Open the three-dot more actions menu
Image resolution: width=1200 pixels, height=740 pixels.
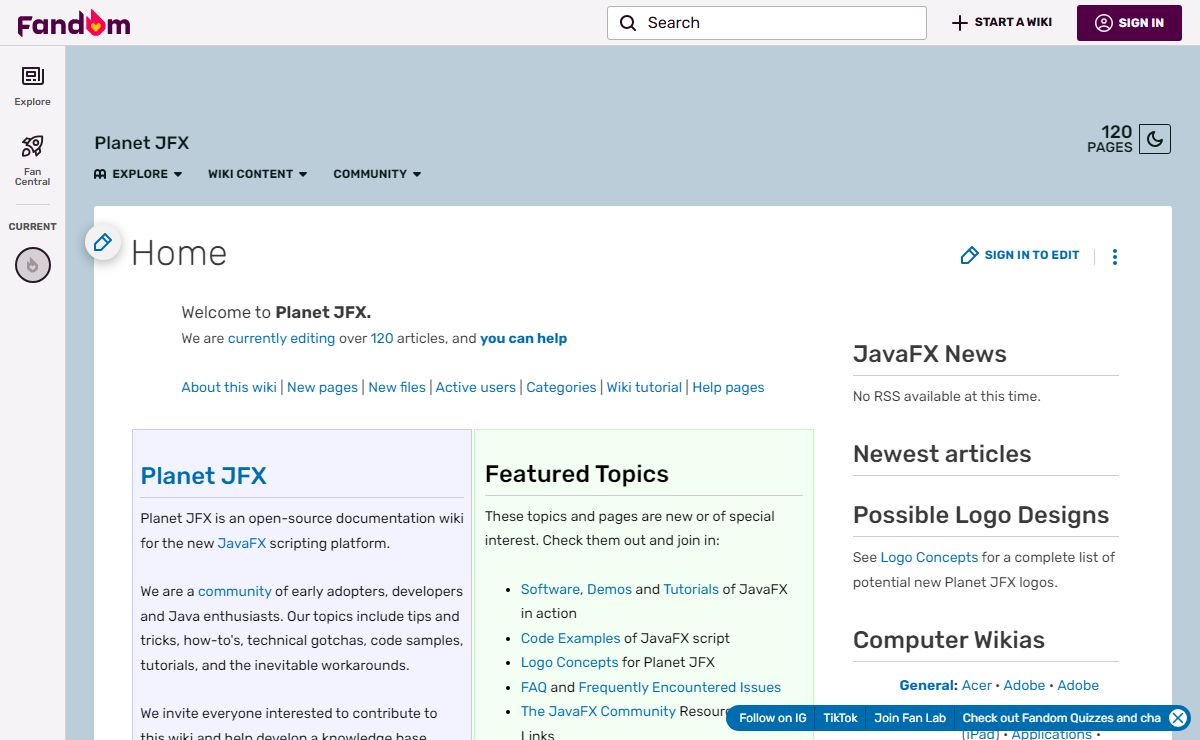[1115, 257]
